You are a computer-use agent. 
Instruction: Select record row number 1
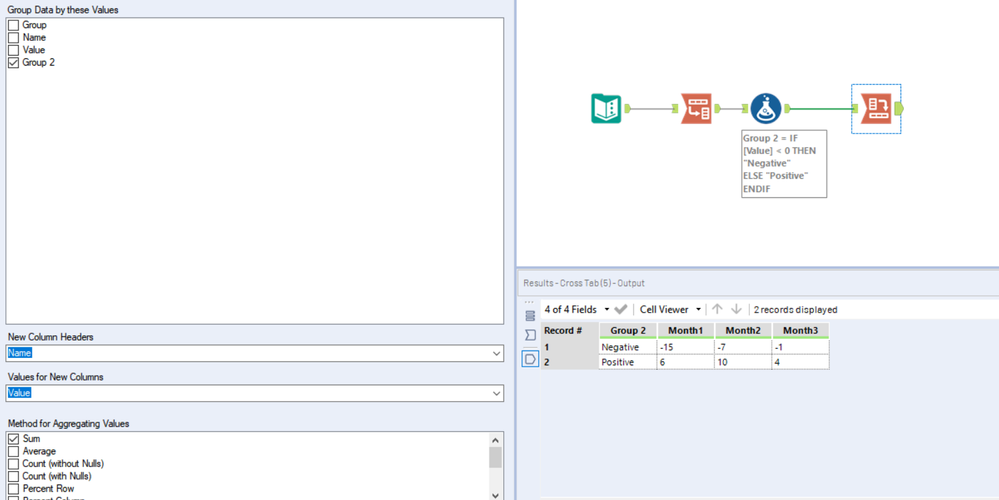570,347
